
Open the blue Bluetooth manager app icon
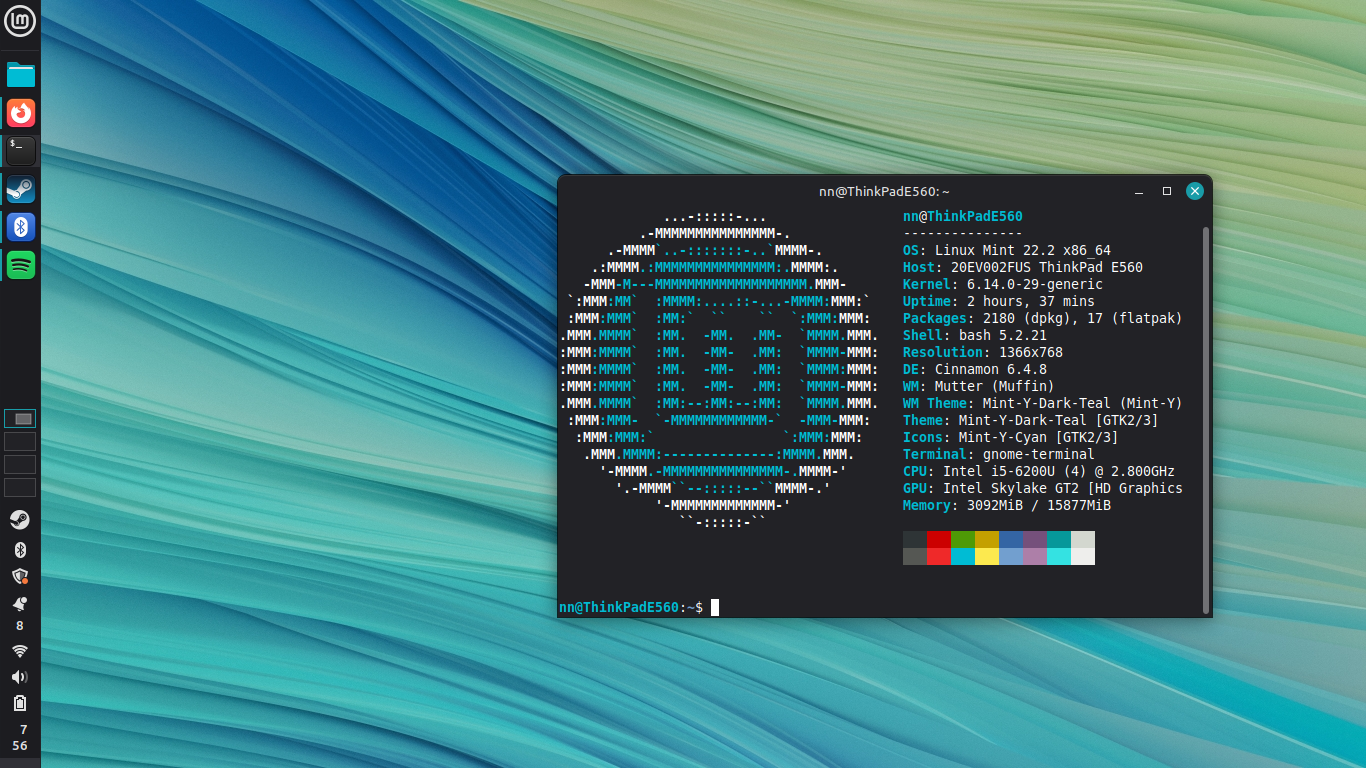(x=20, y=227)
